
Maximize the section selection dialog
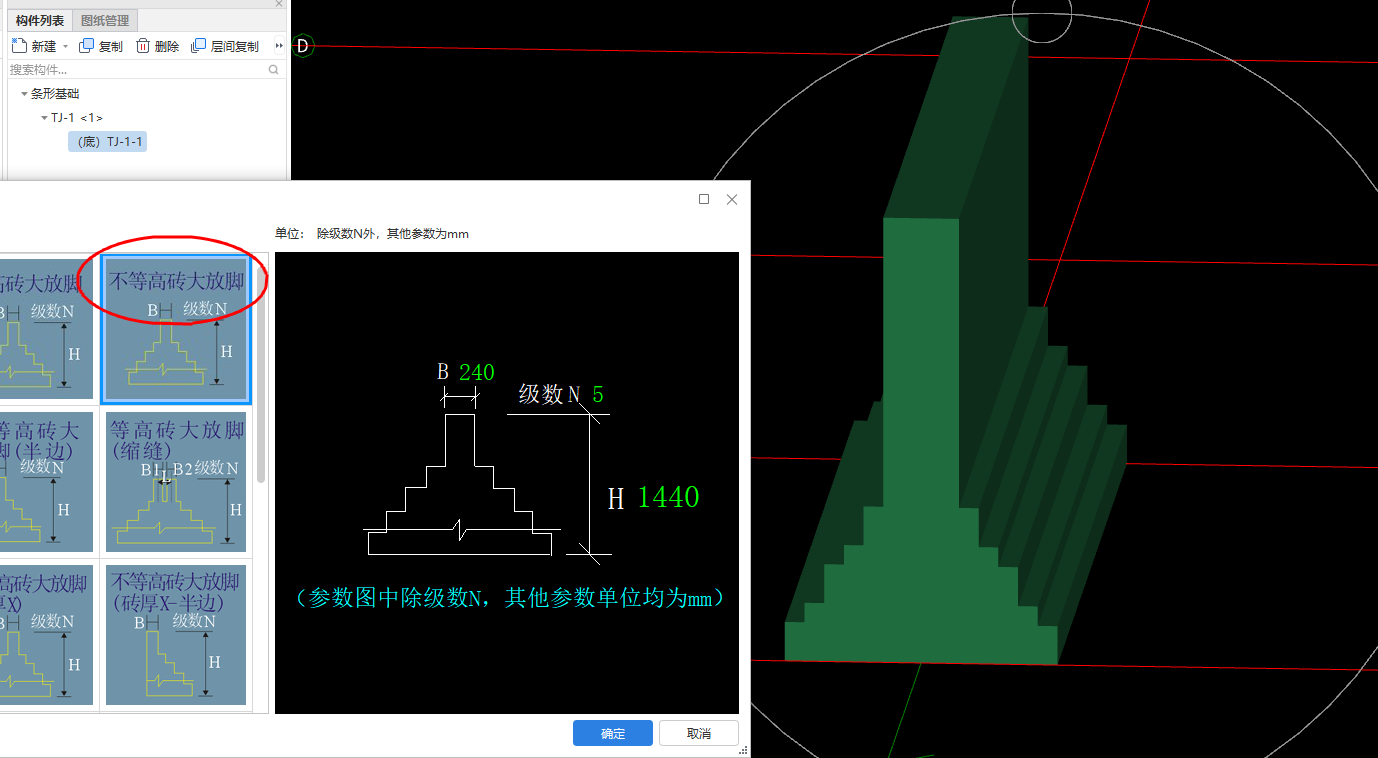pyautogui.click(x=704, y=199)
